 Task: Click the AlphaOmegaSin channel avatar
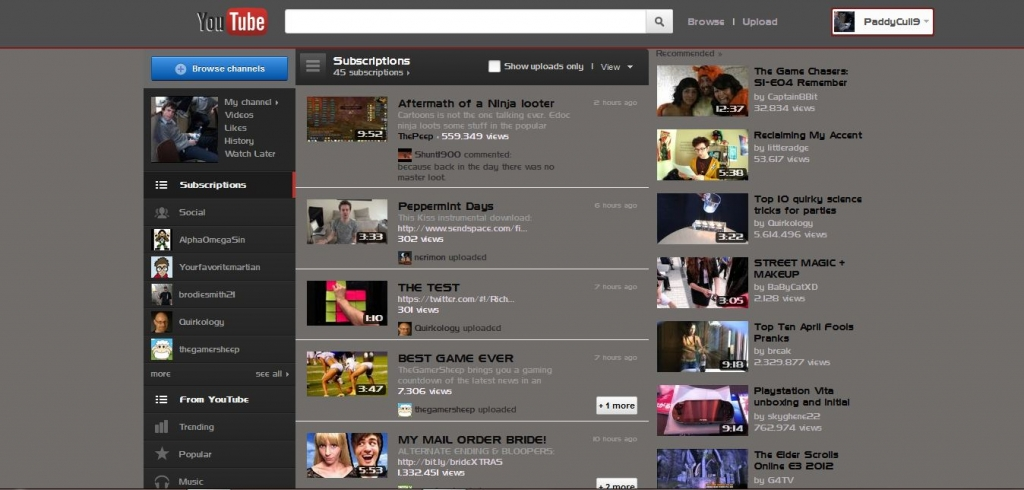click(x=161, y=240)
